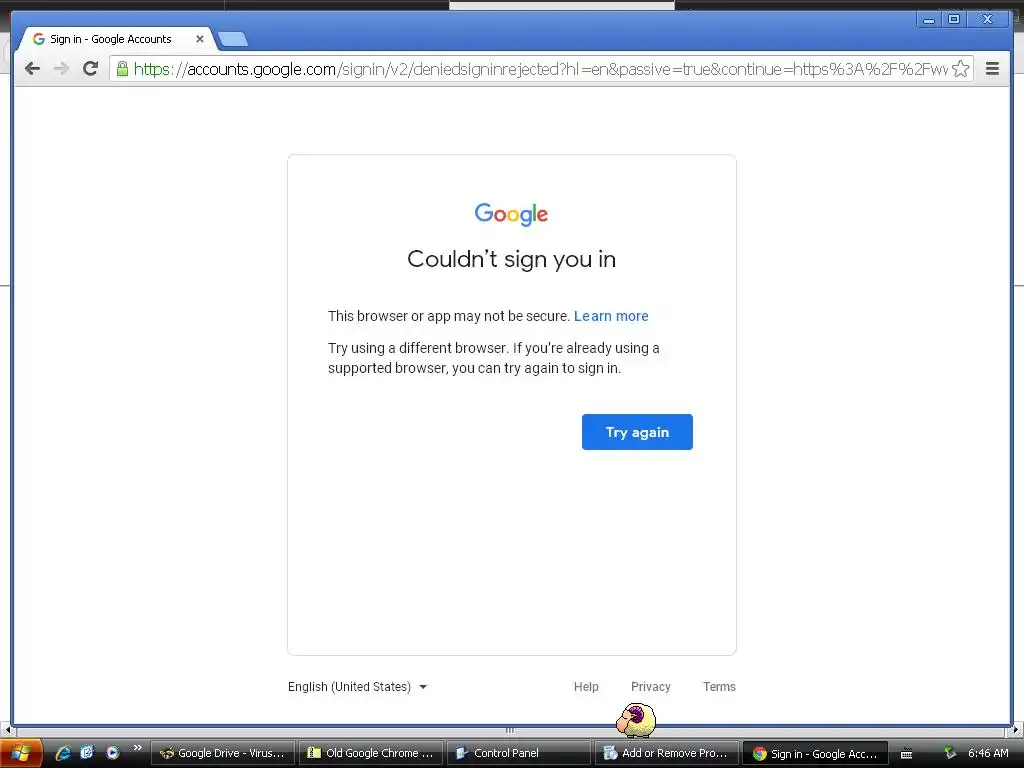Viewport: 1024px width, 768px height.
Task: Expand the English (United States) language dropdown
Action: pyautogui.click(x=357, y=686)
